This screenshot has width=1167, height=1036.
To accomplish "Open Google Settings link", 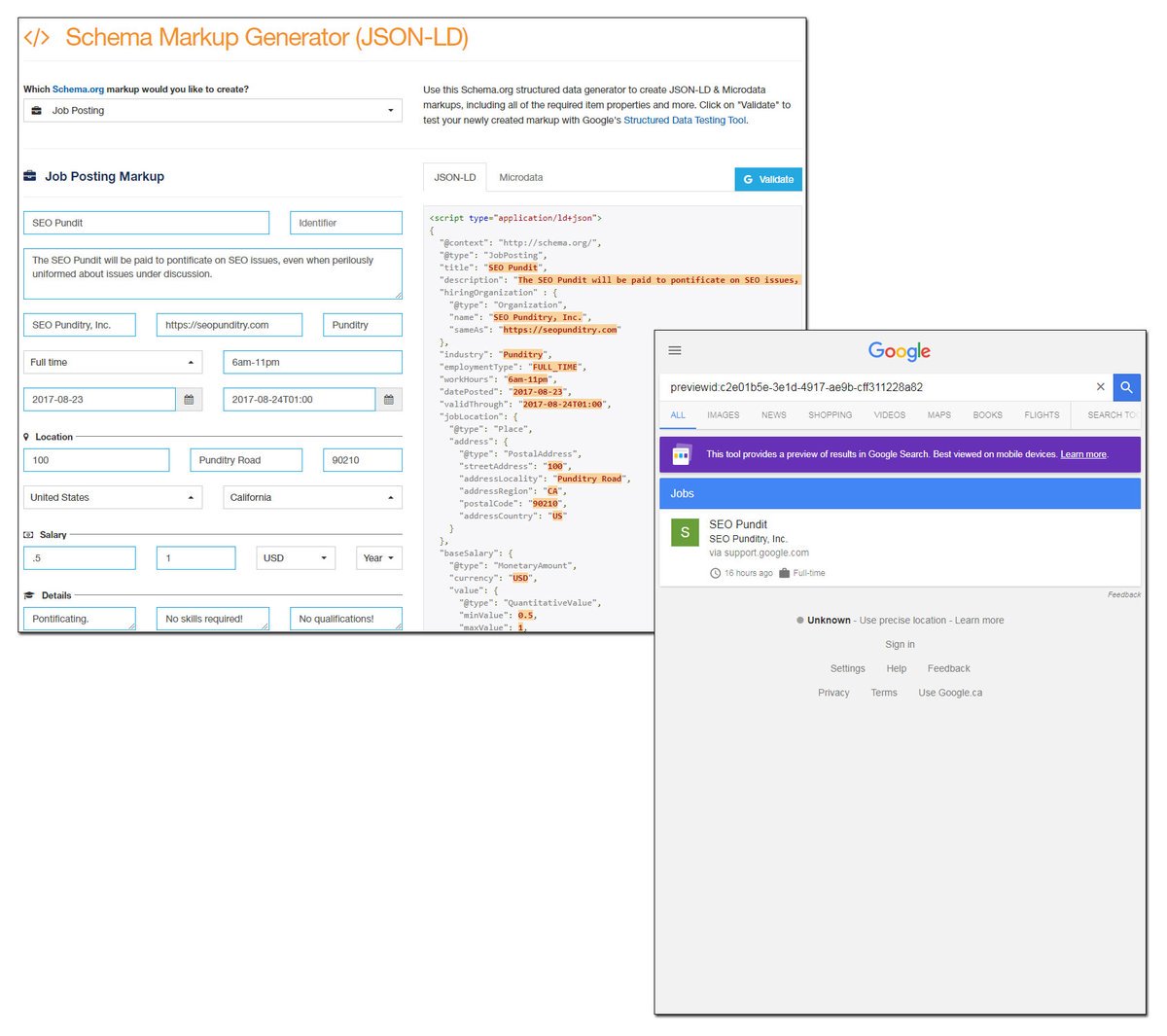I will click(848, 669).
